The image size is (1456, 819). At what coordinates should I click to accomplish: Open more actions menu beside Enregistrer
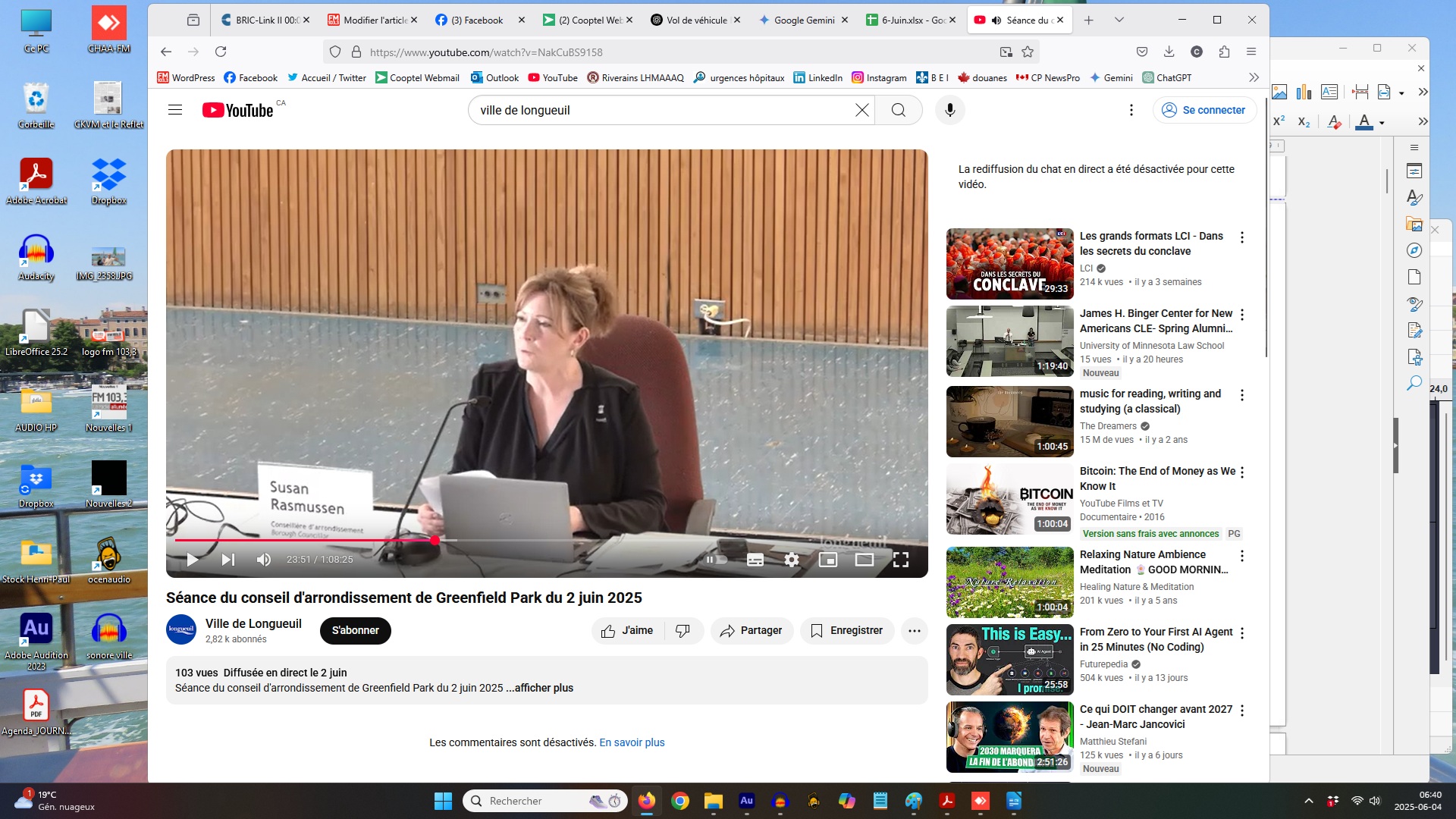tap(914, 630)
